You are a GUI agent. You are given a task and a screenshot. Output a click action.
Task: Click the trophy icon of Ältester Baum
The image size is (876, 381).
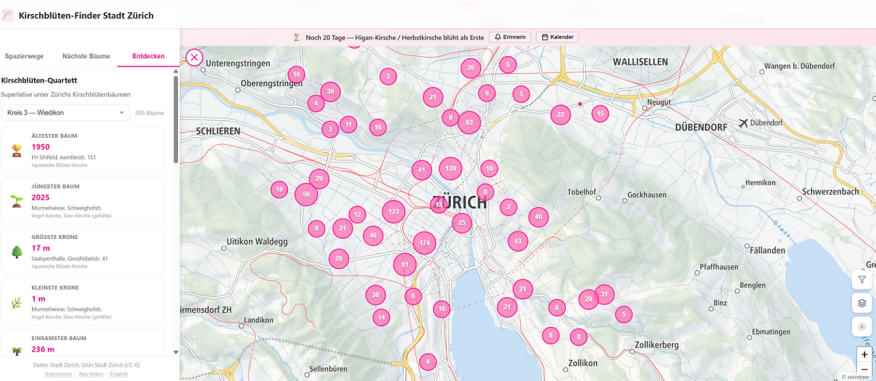click(x=16, y=150)
